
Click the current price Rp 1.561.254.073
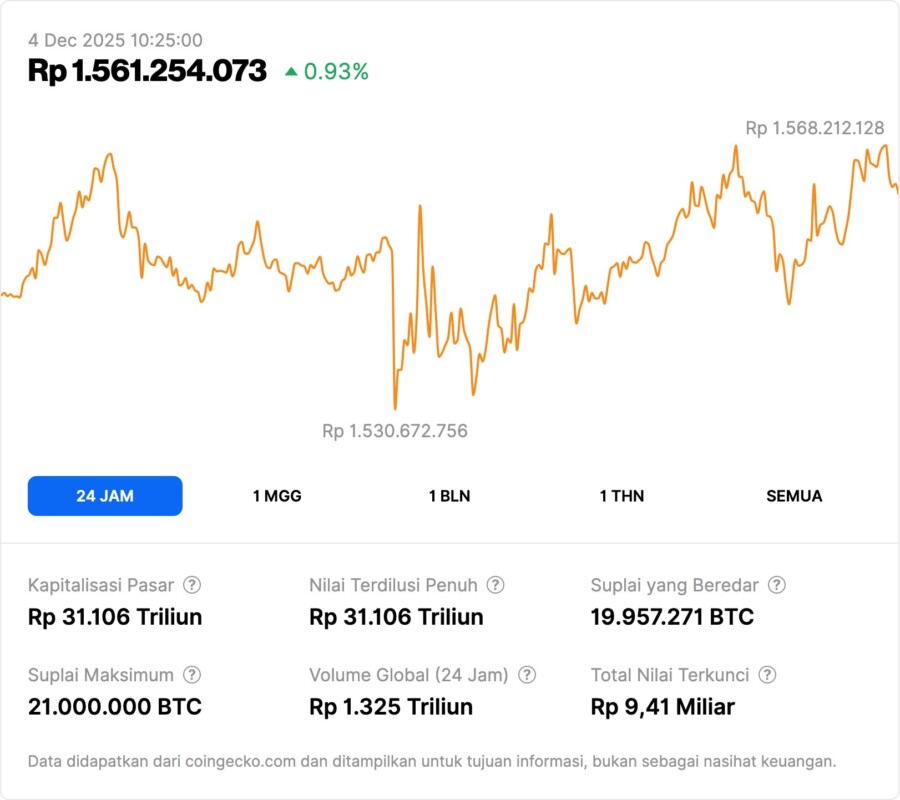(x=147, y=70)
